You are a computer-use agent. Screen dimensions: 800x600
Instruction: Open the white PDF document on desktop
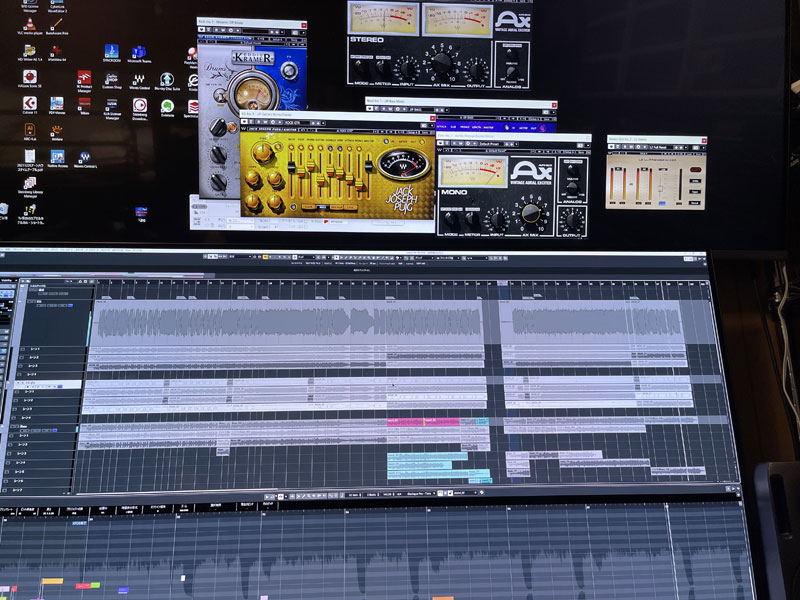click(30, 159)
